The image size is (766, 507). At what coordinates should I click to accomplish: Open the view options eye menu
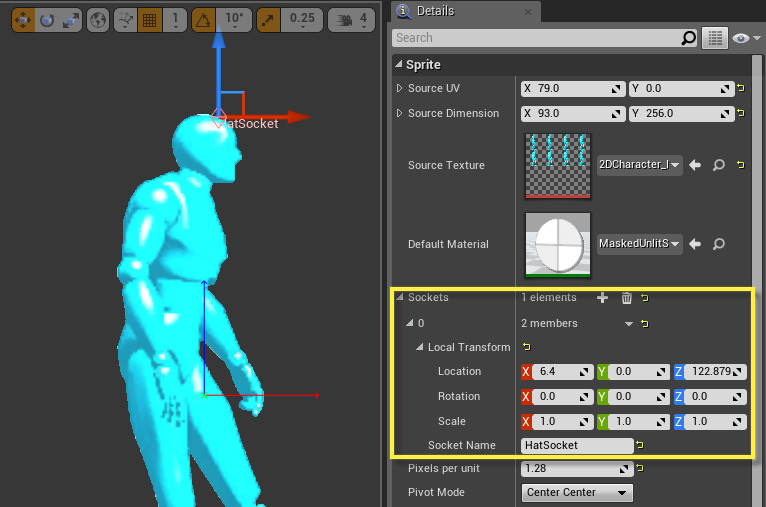click(743, 38)
